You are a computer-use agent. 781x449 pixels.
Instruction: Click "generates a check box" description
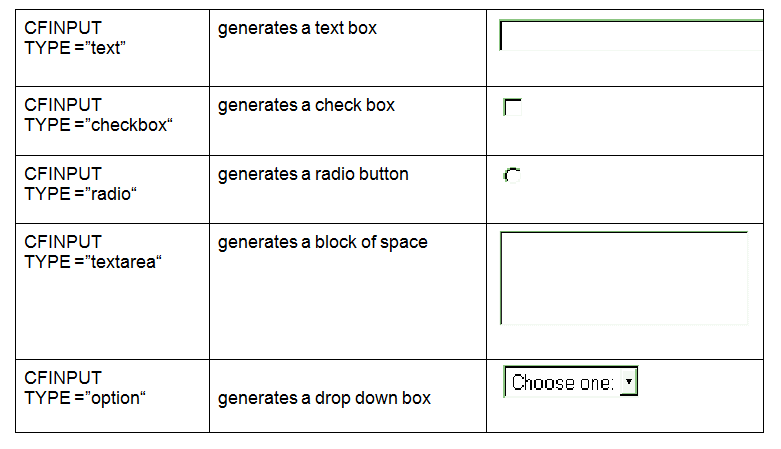tap(306, 105)
